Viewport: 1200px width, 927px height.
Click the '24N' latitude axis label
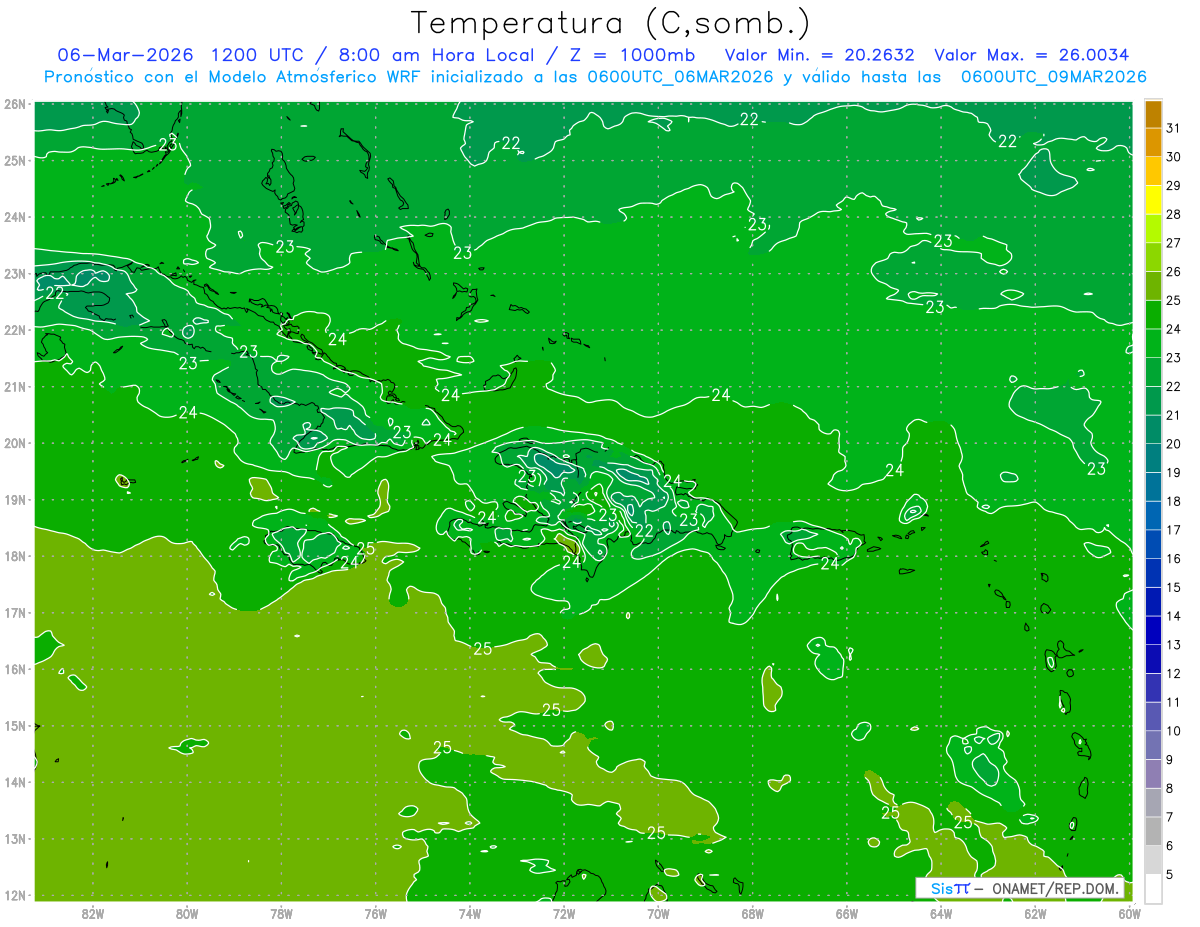[x=15, y=217]
